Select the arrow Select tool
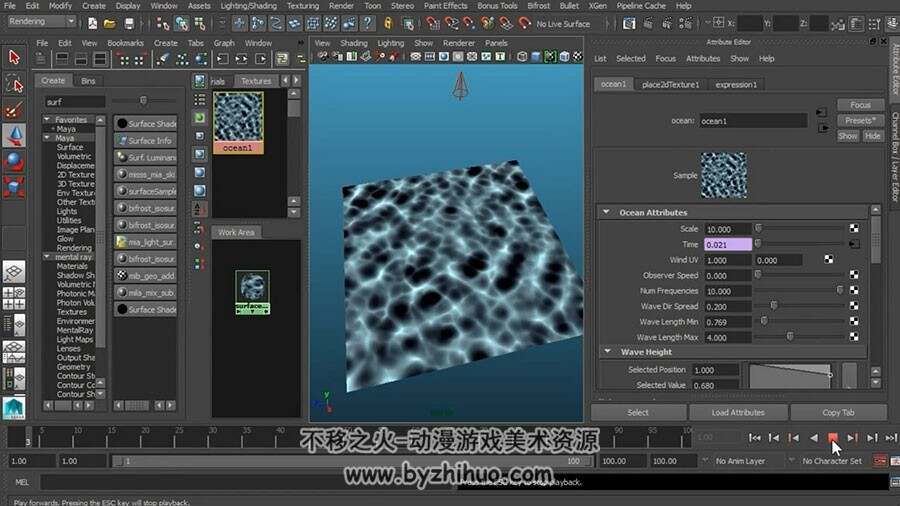 click(14, 57)
